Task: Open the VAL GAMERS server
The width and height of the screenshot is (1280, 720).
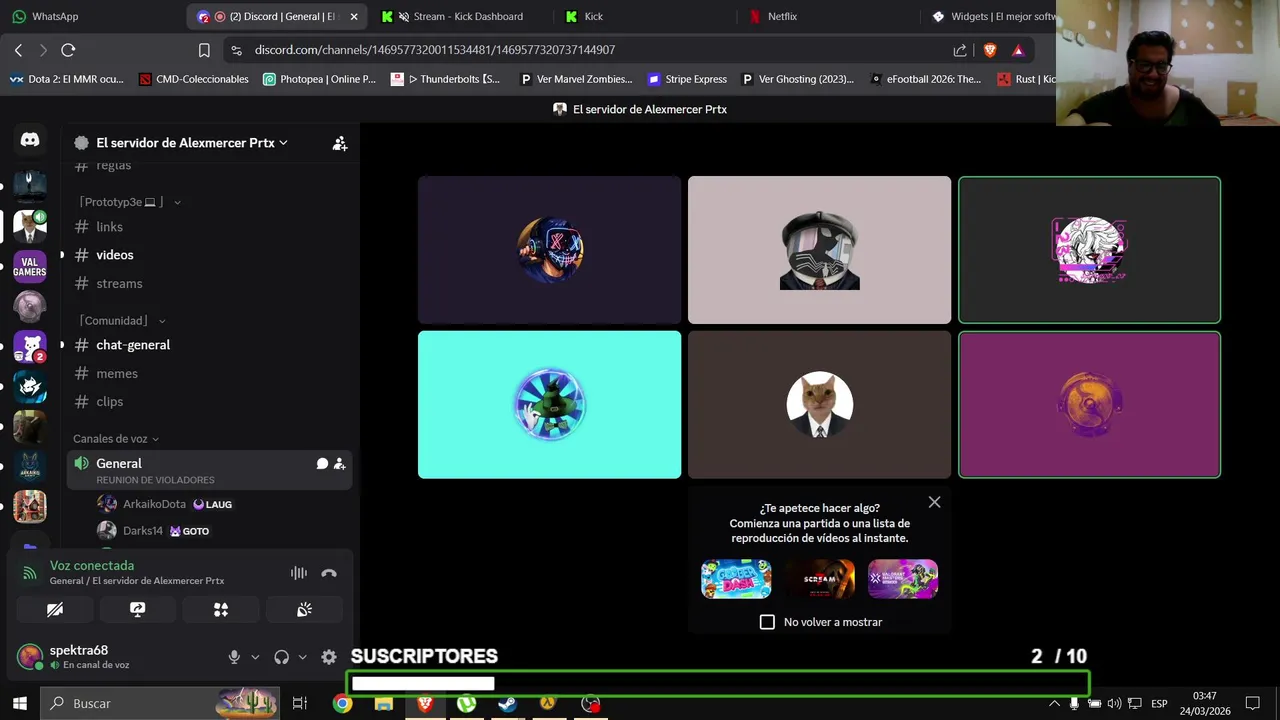Action: (x=30, y=267)
